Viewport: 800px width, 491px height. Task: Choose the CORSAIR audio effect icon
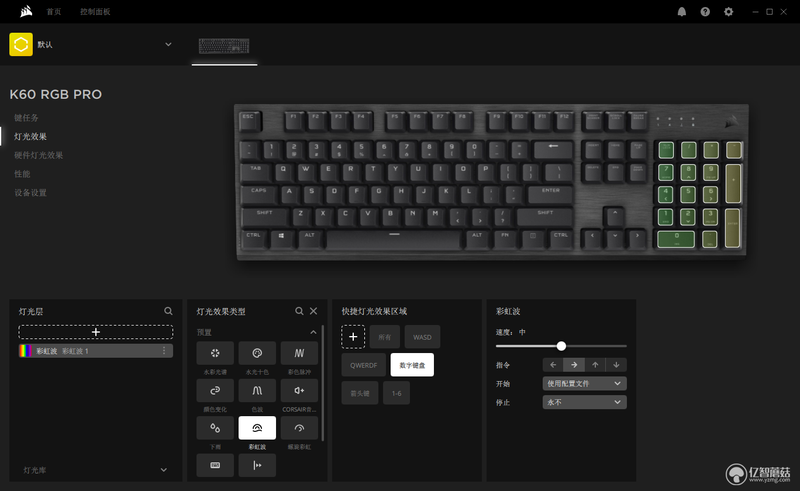tap(299, 390)
